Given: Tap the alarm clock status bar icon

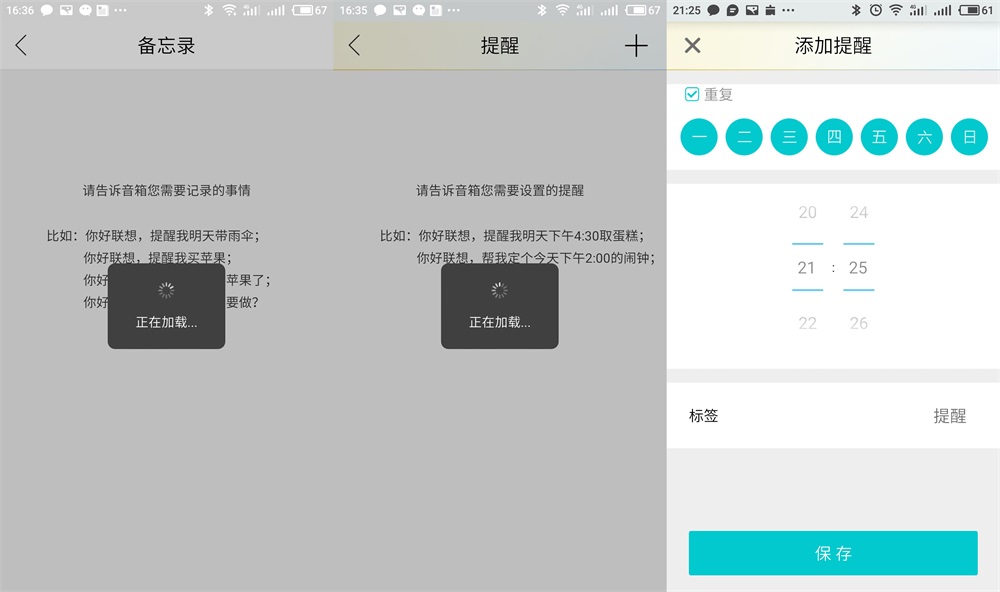Looking at the screenshot, I should (876, 10).
